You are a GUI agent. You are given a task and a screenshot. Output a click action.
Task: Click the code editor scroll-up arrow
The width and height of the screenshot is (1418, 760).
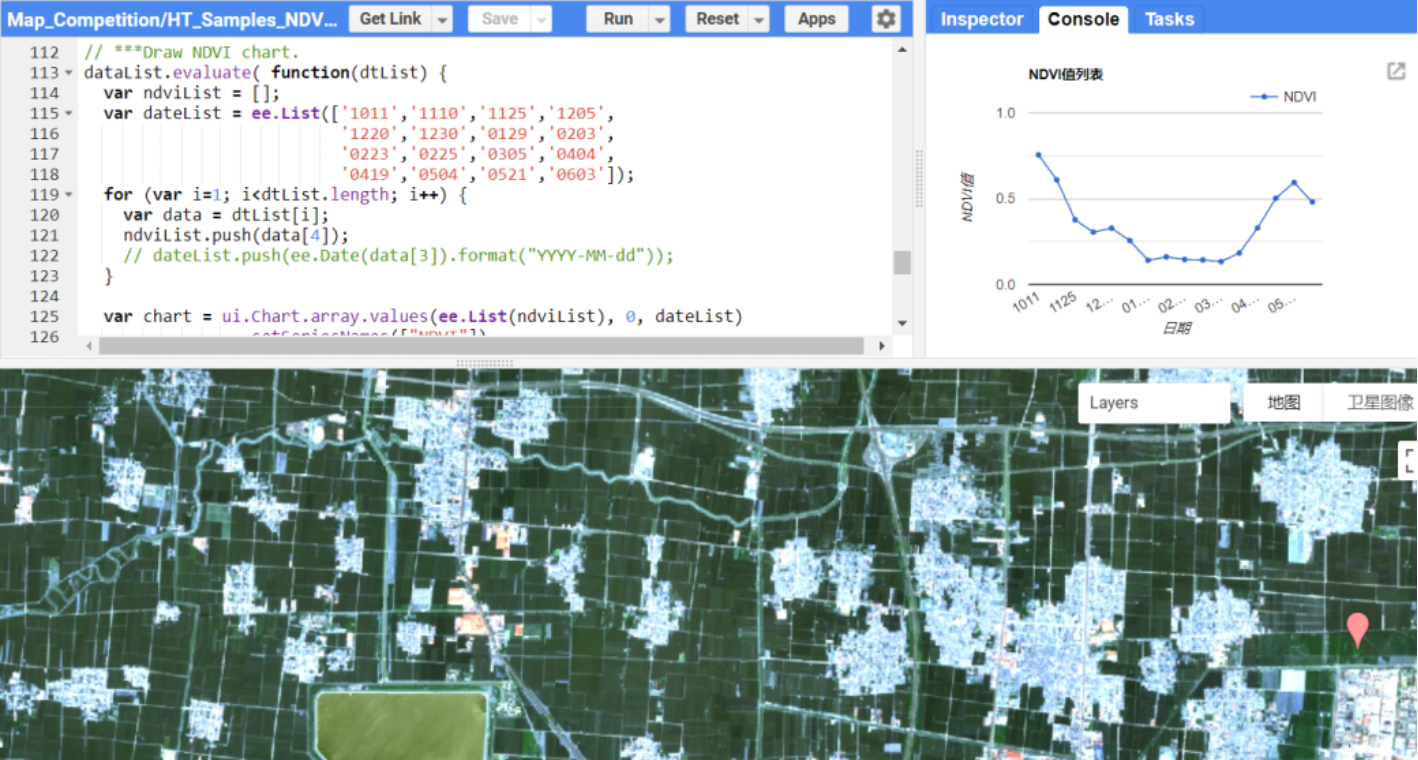(902, 50)
